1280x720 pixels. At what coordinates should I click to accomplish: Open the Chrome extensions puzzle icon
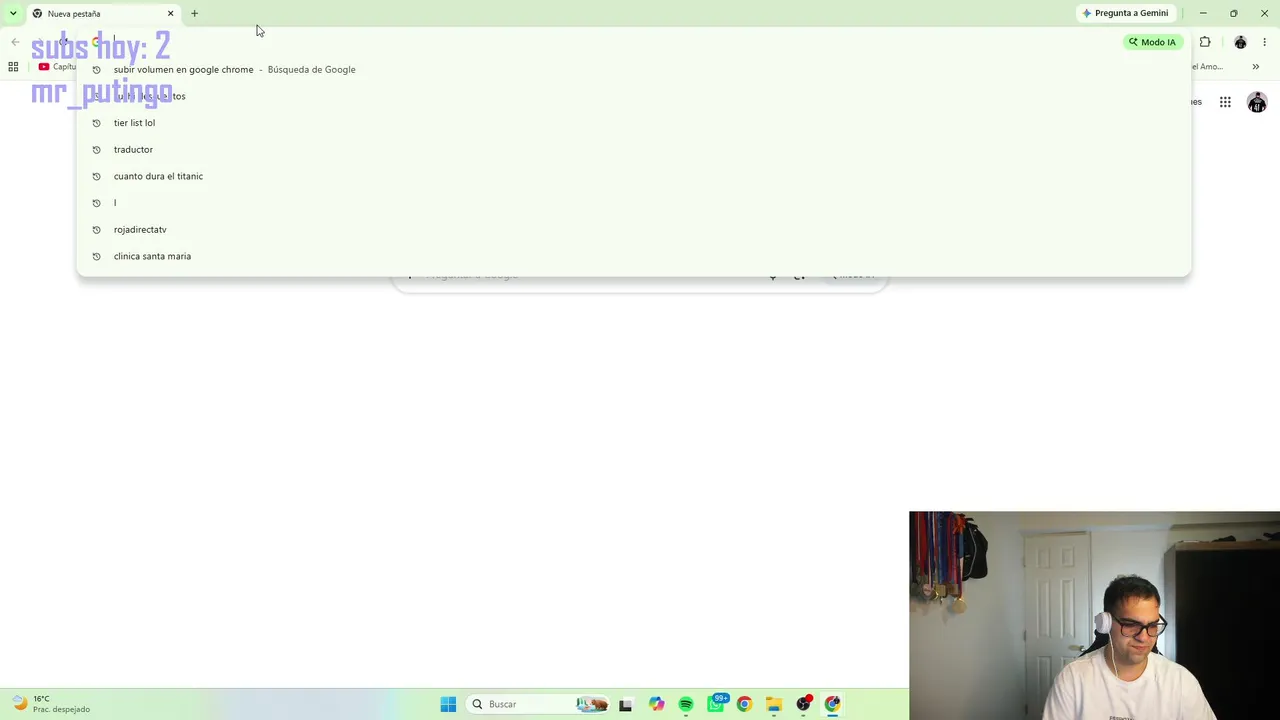[1205, 42]
